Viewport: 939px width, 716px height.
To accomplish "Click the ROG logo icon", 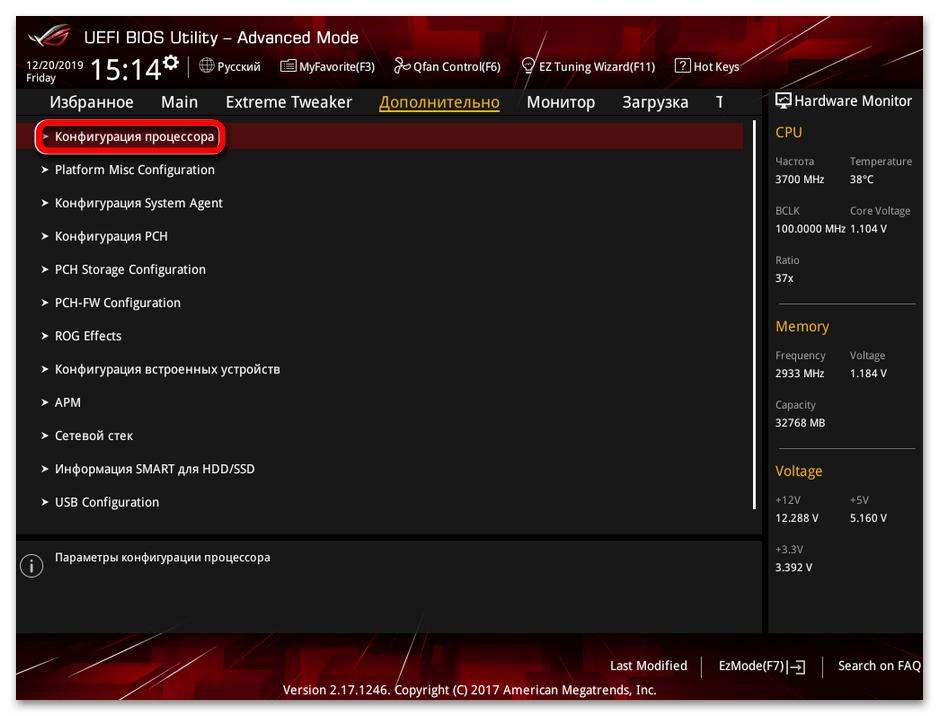I will [x=49, y=37].
